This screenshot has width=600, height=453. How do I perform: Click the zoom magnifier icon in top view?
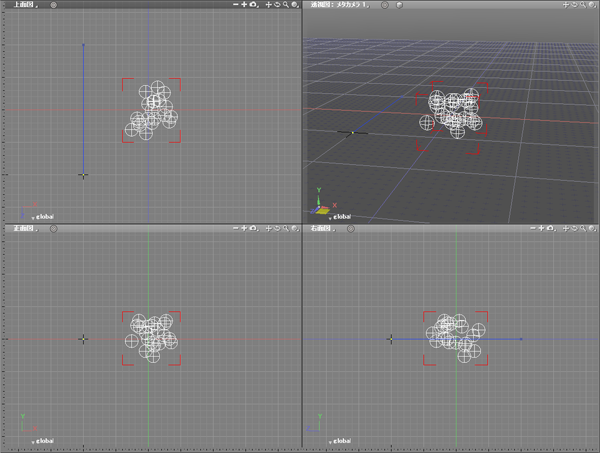pyautogui.click(x=285, y=5)
